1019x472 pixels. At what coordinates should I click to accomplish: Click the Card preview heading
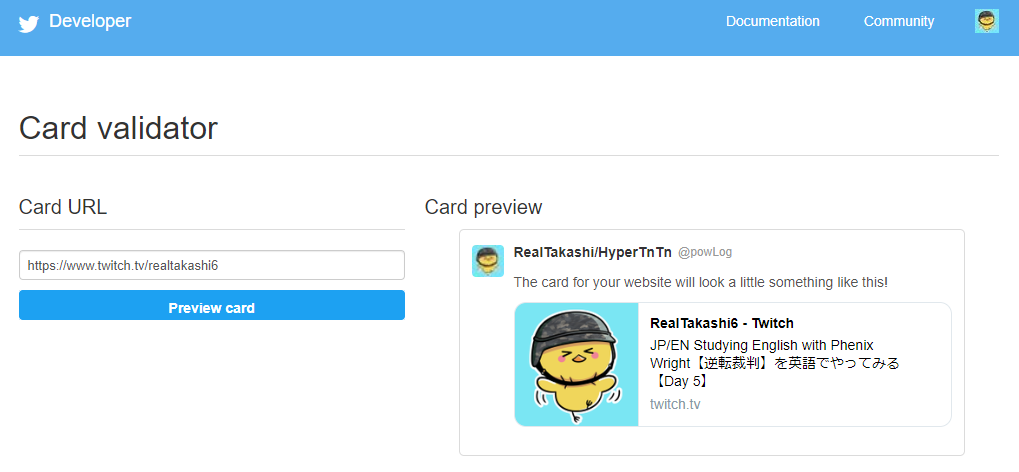point(484,207)
